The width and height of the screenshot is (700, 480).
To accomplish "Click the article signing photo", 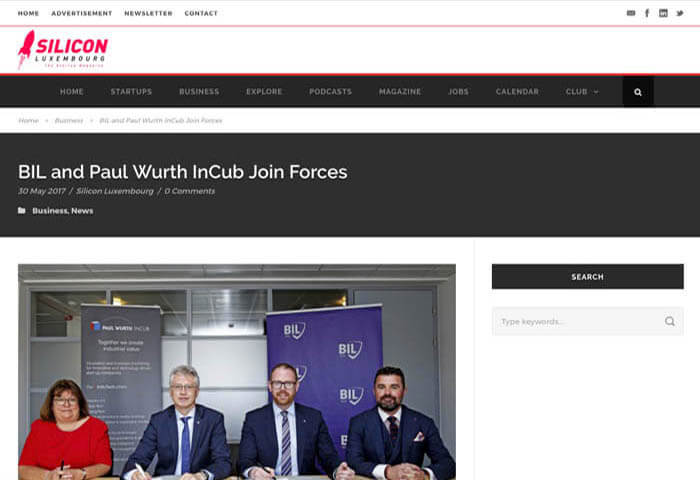I will pyautogui.click(x=237, y=372).
